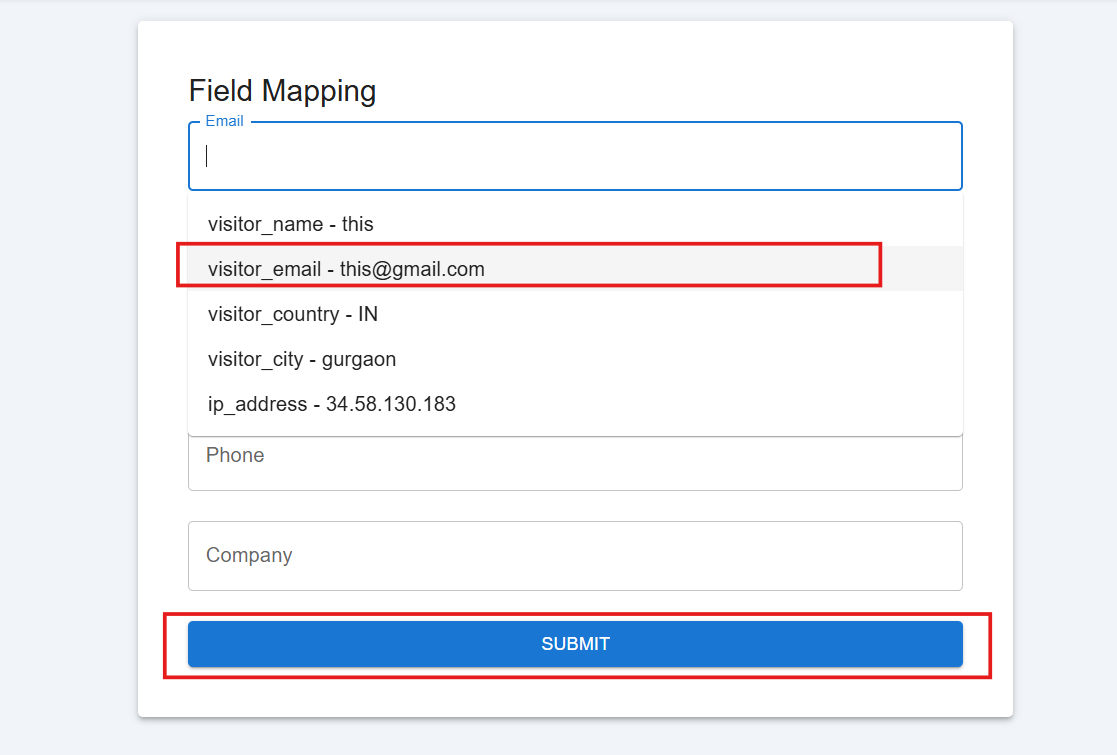This screenshot has height=755, width=1117.
Task: Select visitor_city - gurgaon option
Action: coord(575,359)
